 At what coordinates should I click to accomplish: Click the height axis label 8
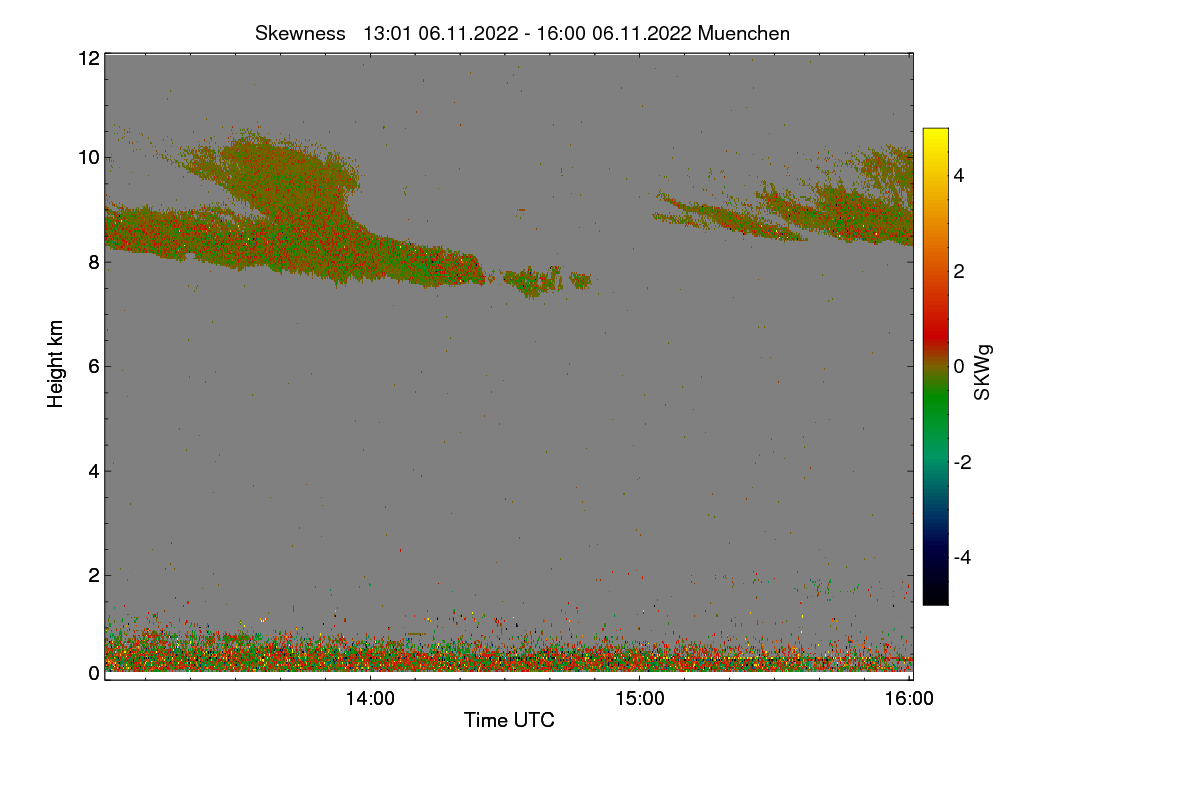click(92, 262)
